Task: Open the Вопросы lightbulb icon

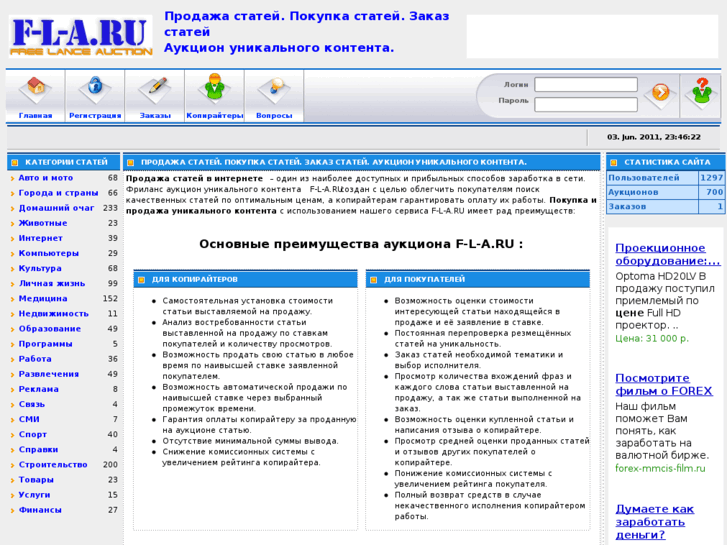Action: (274, 89)
